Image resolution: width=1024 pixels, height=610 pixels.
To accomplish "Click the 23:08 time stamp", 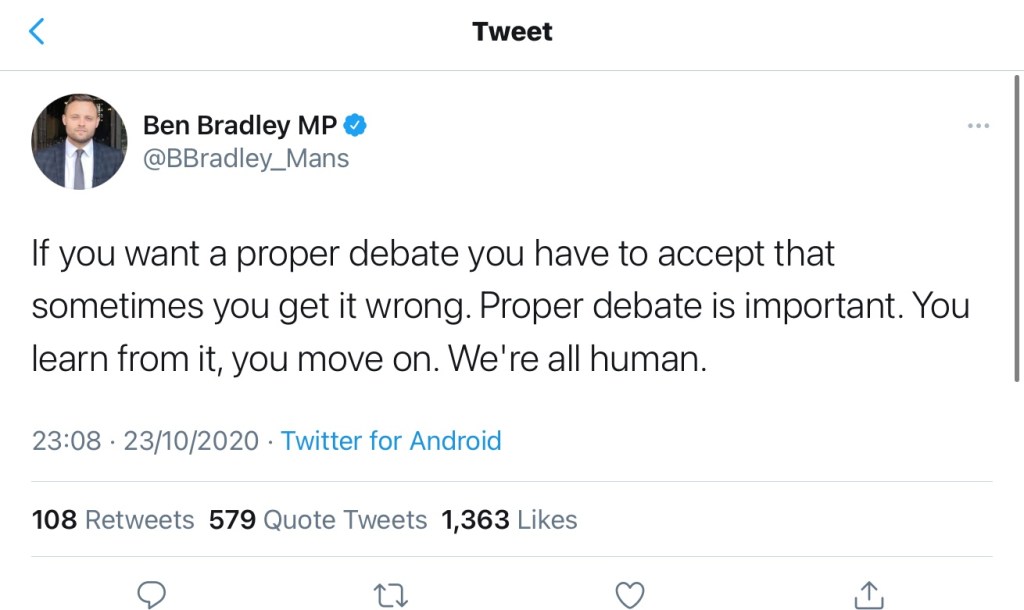I will point(66,441).
